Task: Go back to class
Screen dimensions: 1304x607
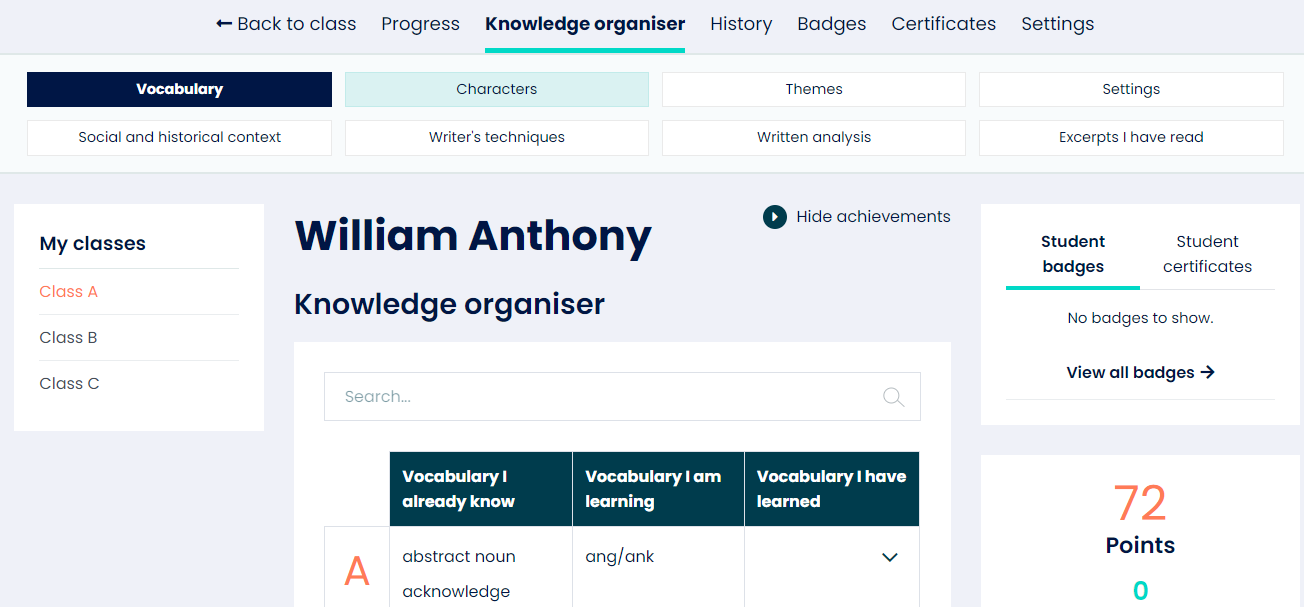Action: [286, 24]
